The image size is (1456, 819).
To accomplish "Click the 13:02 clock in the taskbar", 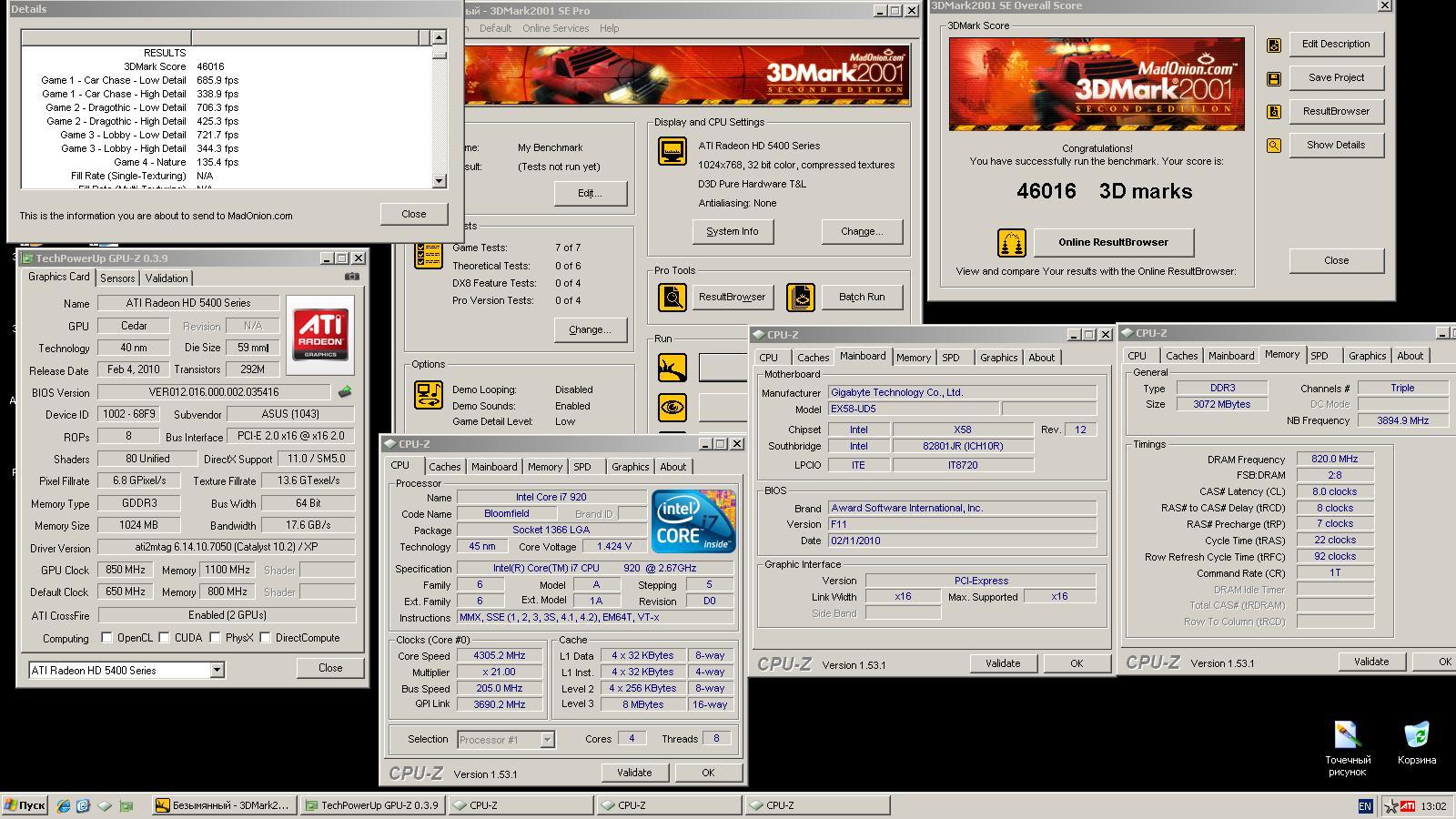I will click(1434, 806).
